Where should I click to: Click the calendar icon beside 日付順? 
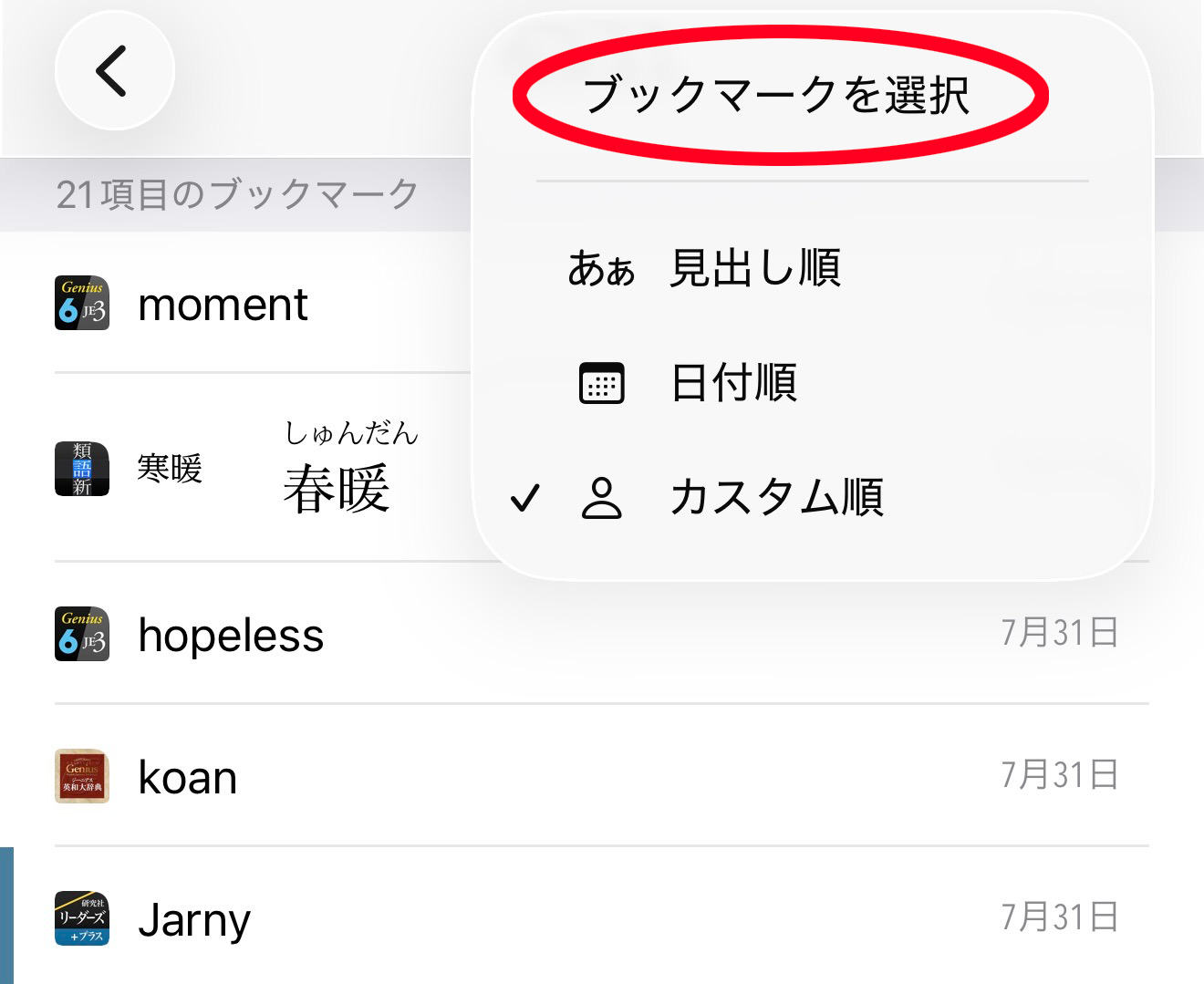coord(601,383)
